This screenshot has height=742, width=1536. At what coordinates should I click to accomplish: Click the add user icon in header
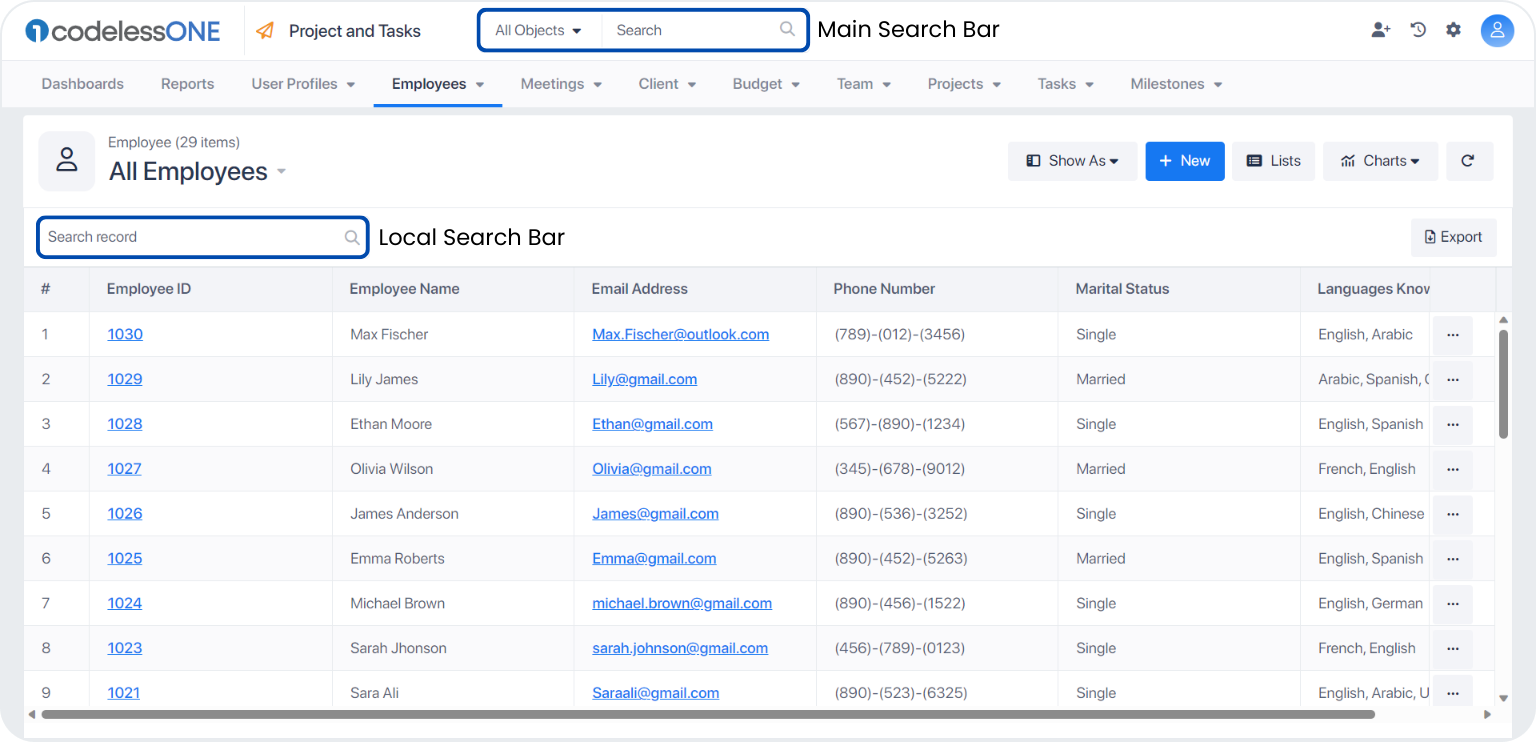click(1381, 30)
